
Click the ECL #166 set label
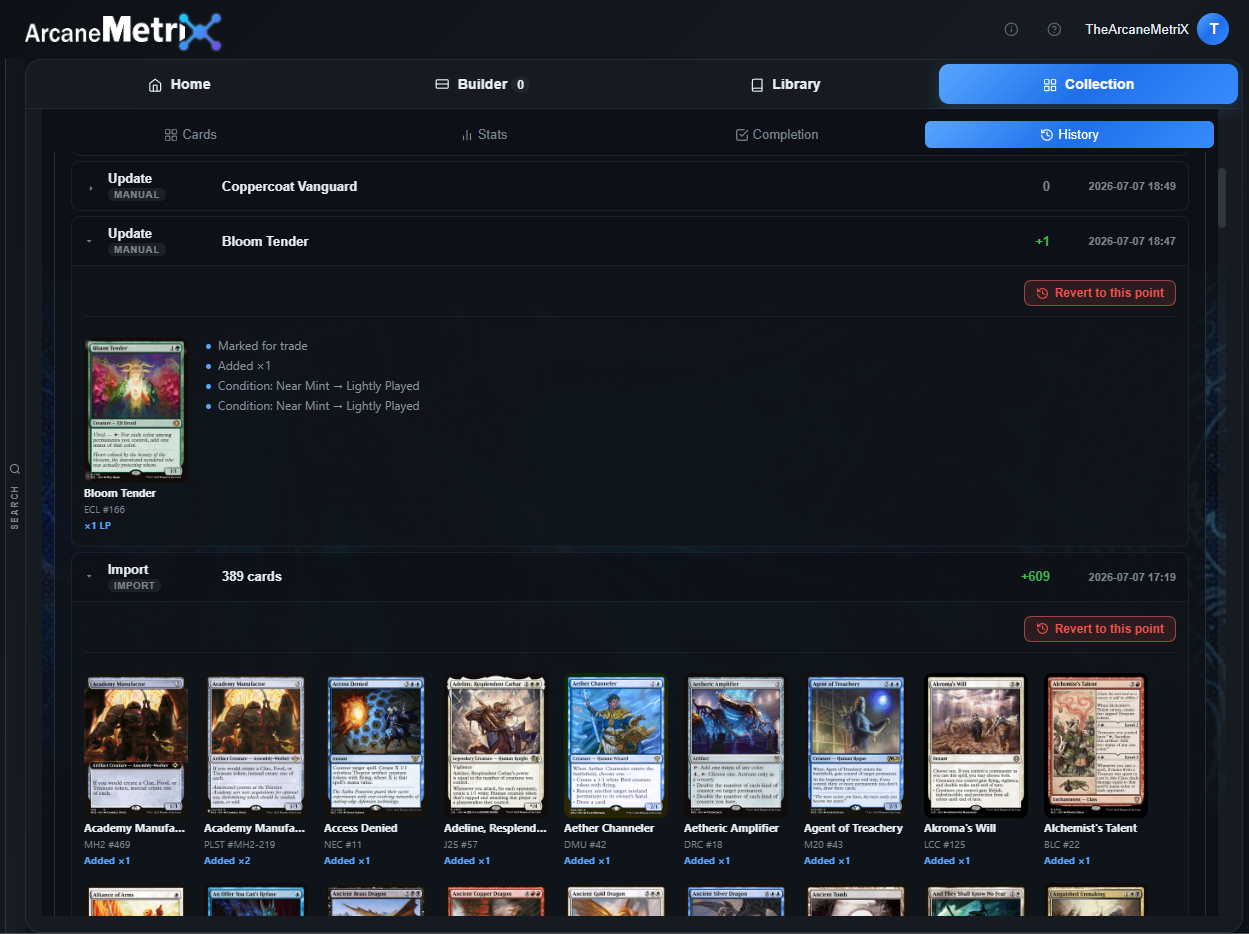click(104, 510)
